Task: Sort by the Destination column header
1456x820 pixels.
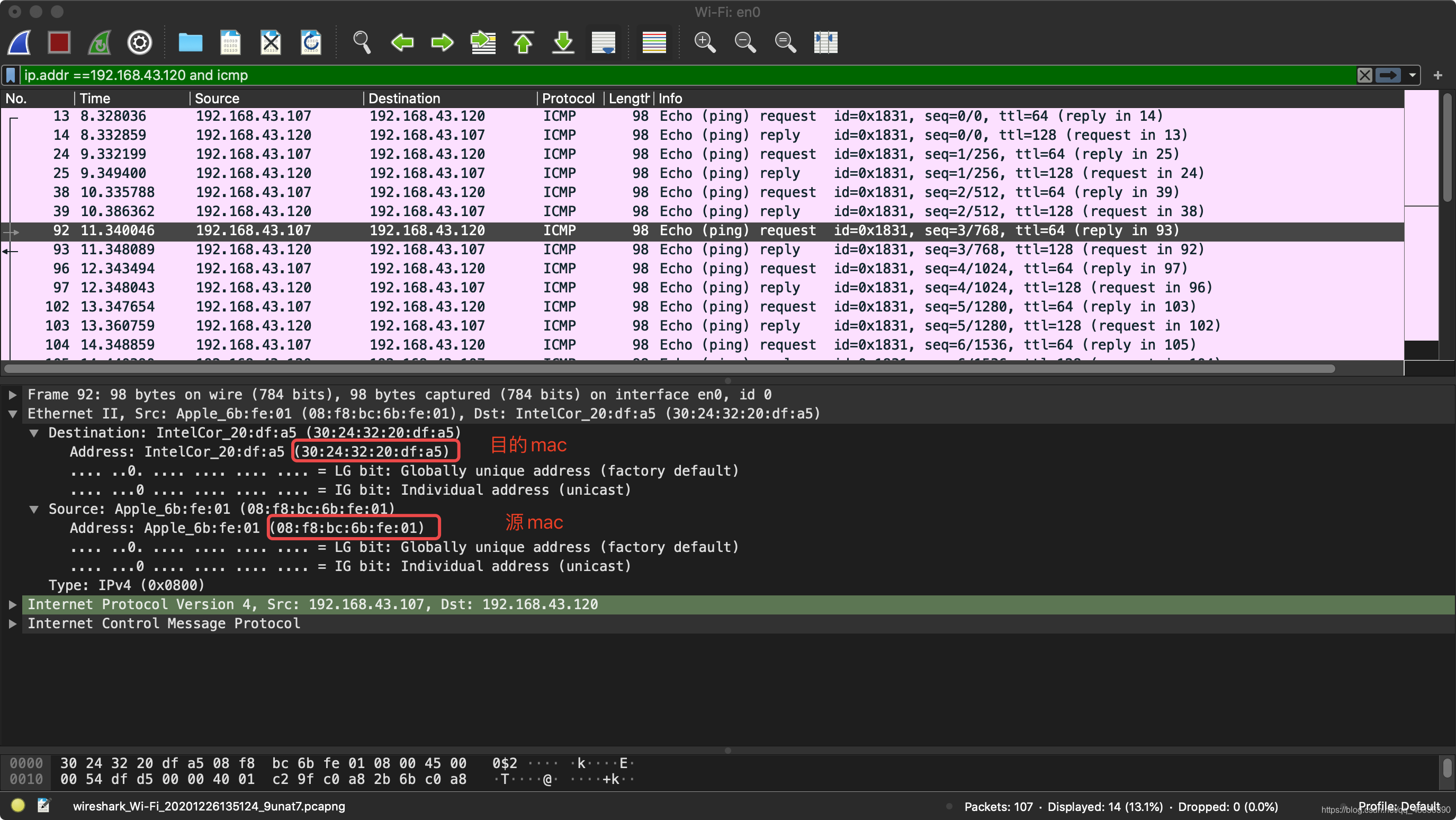Action: 450,99
